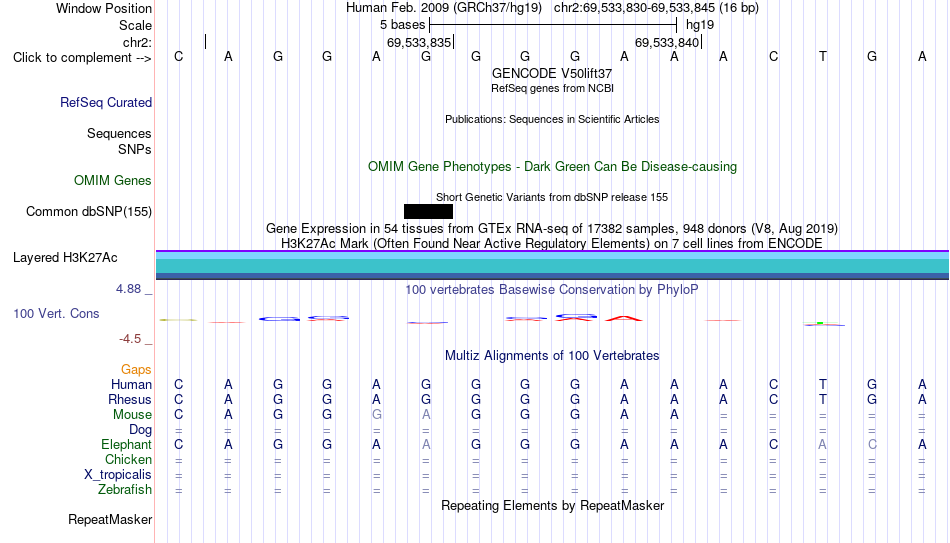Click the T base in Rhesus row

point(822,399)
